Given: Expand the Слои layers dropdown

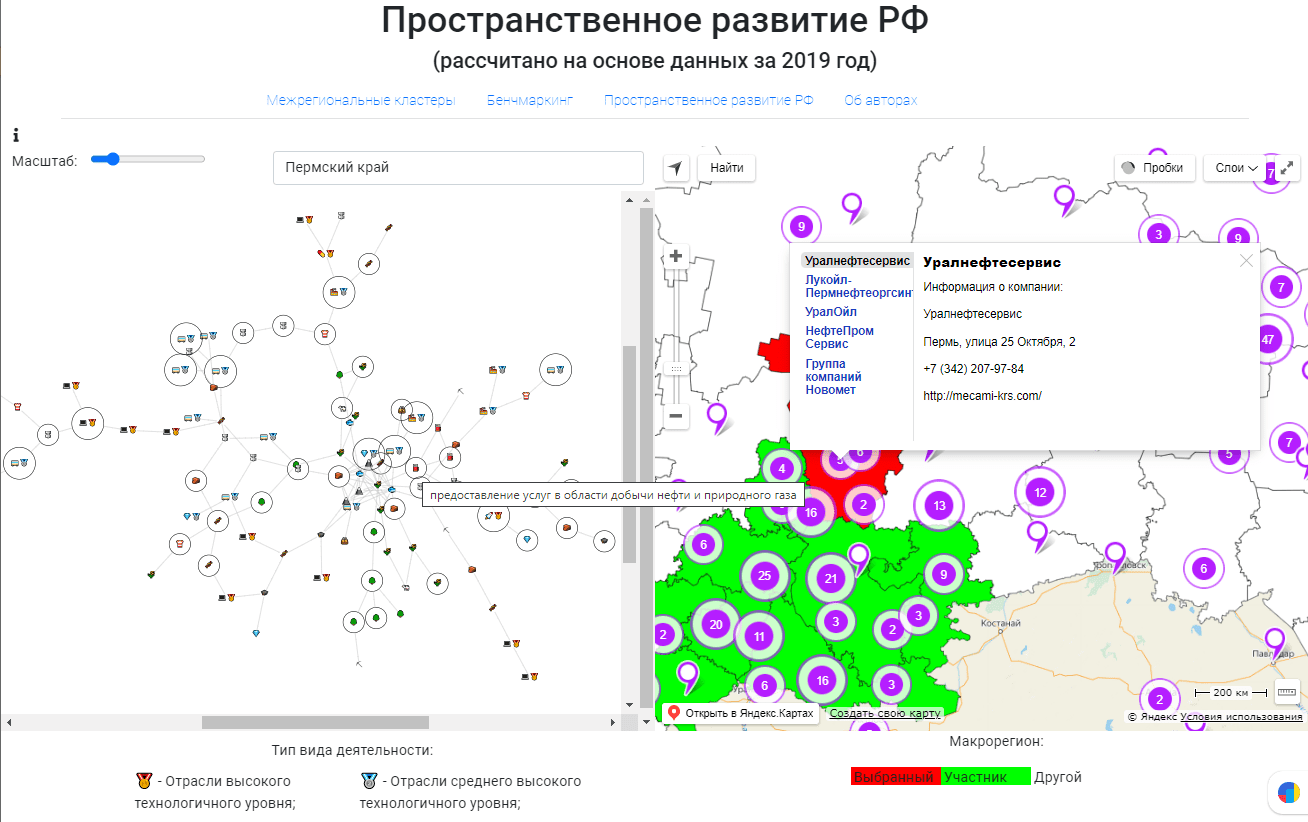Looking at the screenshot, I should [x=1237, y=168].
